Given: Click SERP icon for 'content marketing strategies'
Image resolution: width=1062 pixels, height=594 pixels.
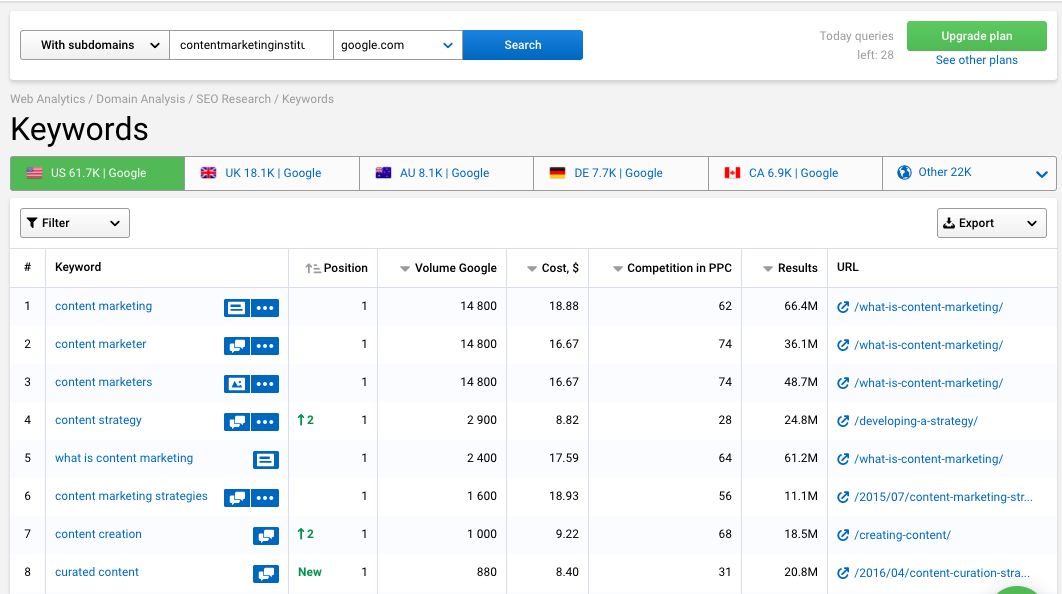Looking at the screenshot, I should [236, 498].
